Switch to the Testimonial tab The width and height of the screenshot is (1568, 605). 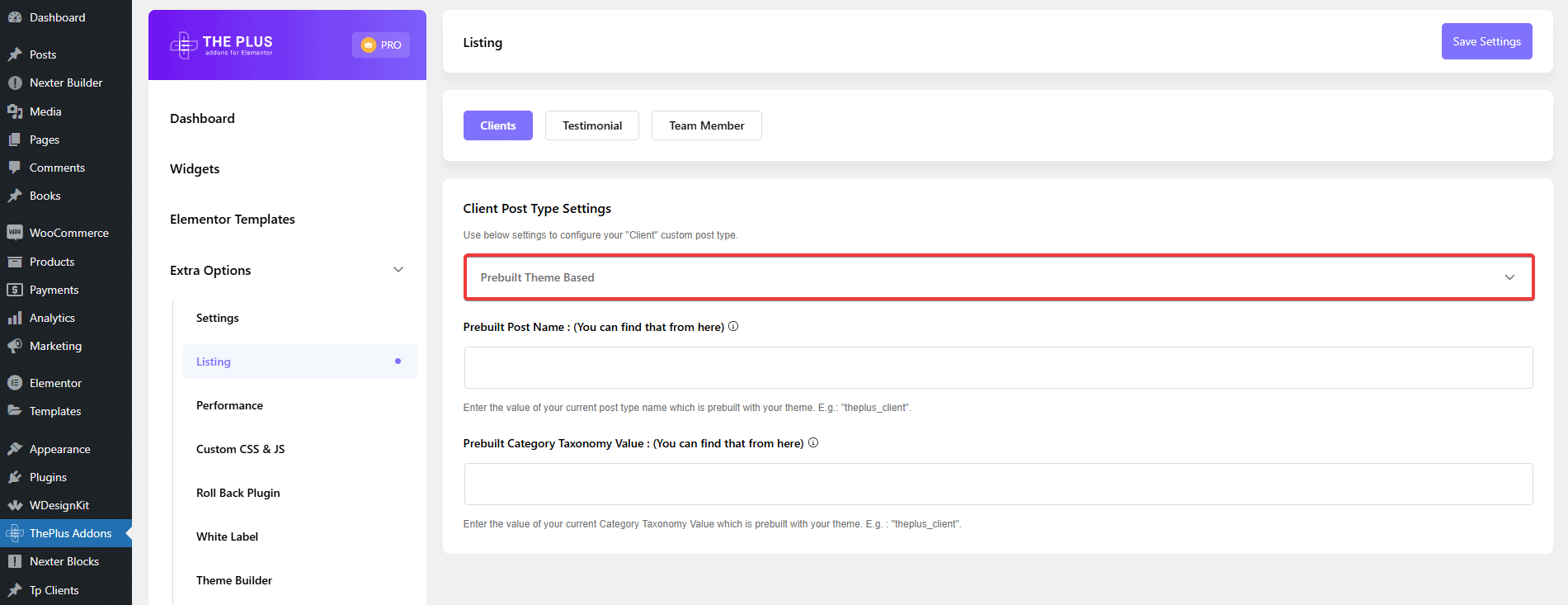point(591,125)
